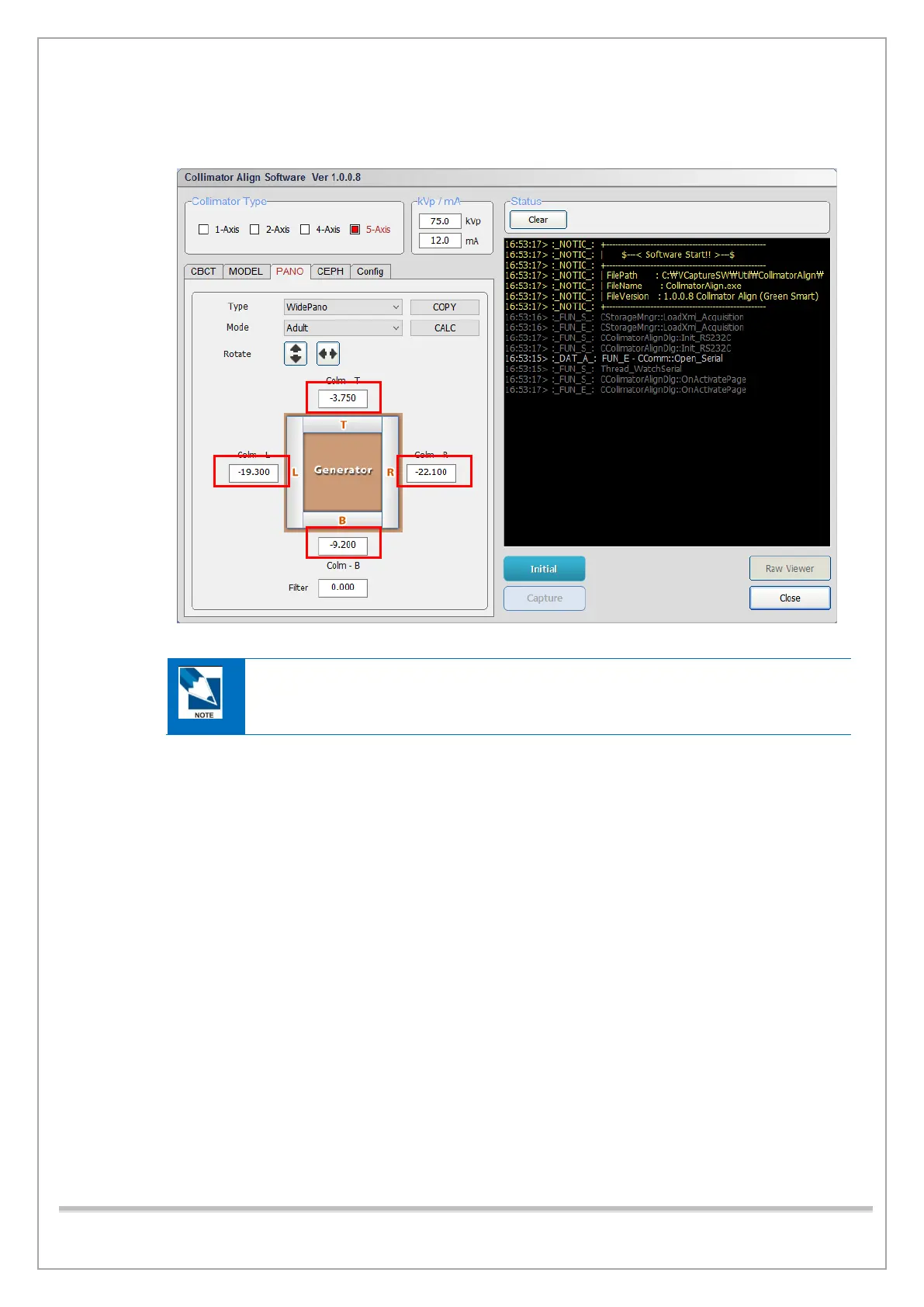The height and width of the screenshot is (1307, 924).
Task: Click the Colm-R field showing -22.100
Action: tap(431, 472)
